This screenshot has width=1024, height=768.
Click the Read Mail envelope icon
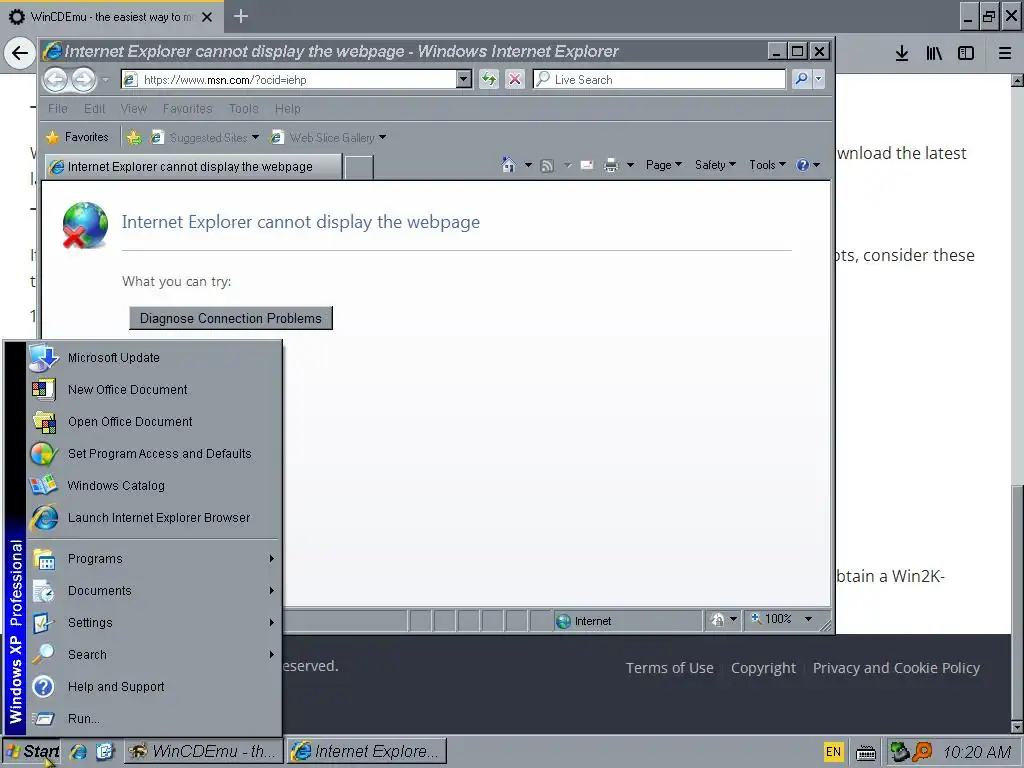[586, 165]
